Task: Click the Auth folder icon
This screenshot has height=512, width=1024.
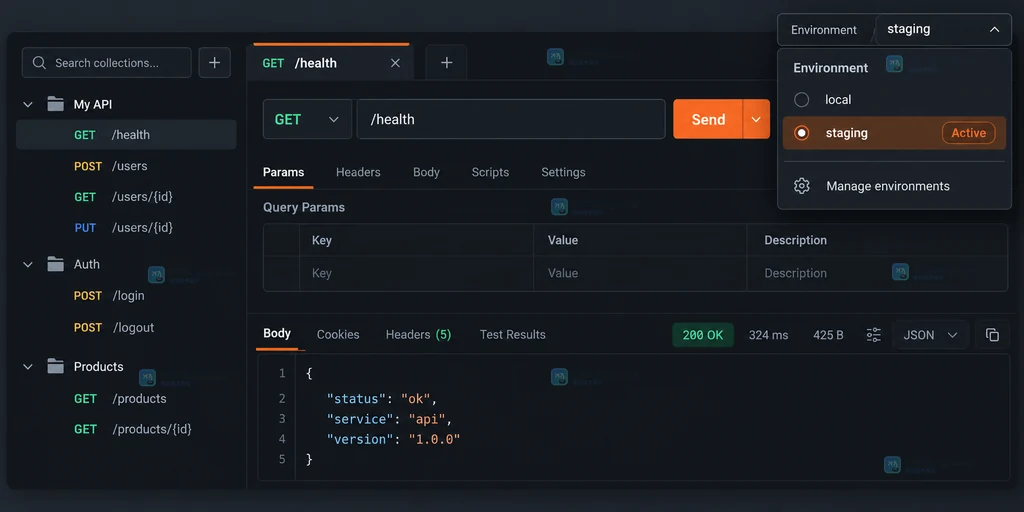Action: click(56, 264)
